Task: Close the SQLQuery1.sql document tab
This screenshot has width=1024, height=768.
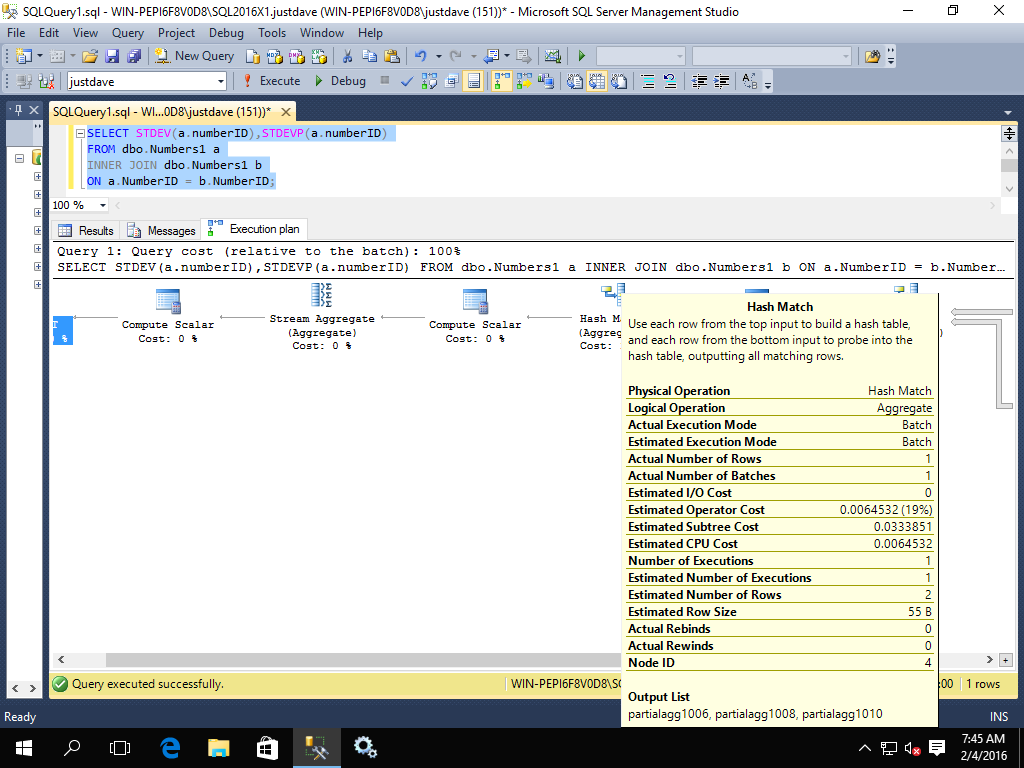Action: pyautogui.click(x=286, y=112)
